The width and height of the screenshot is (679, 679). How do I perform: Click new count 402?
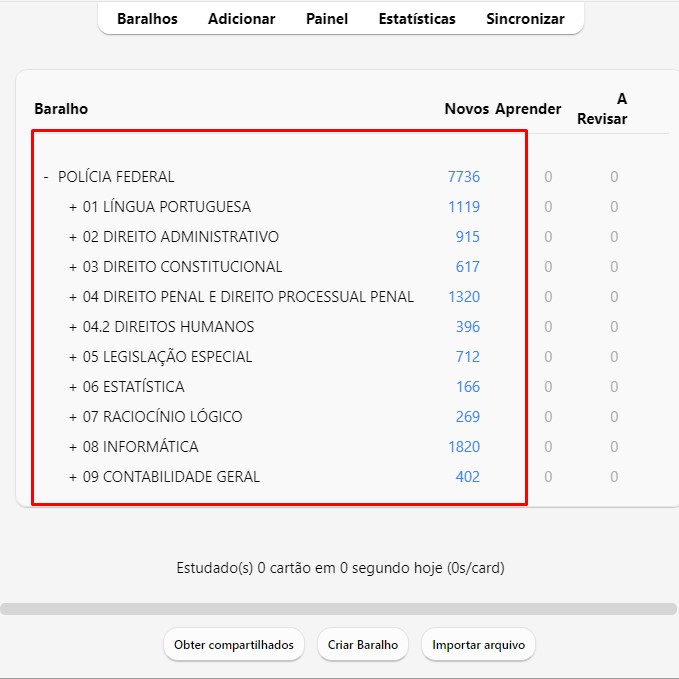(468, 476)
